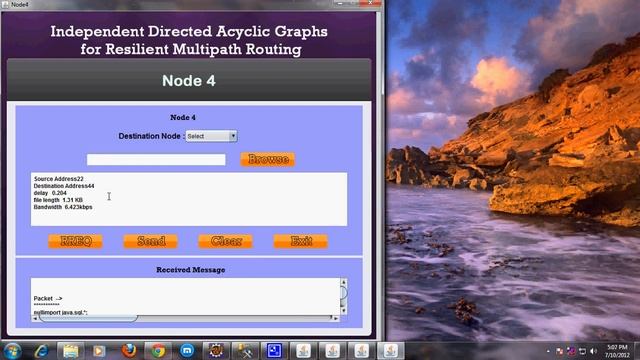
Task: Click "Source Address22" line in text area
Action: coord(58,179)
